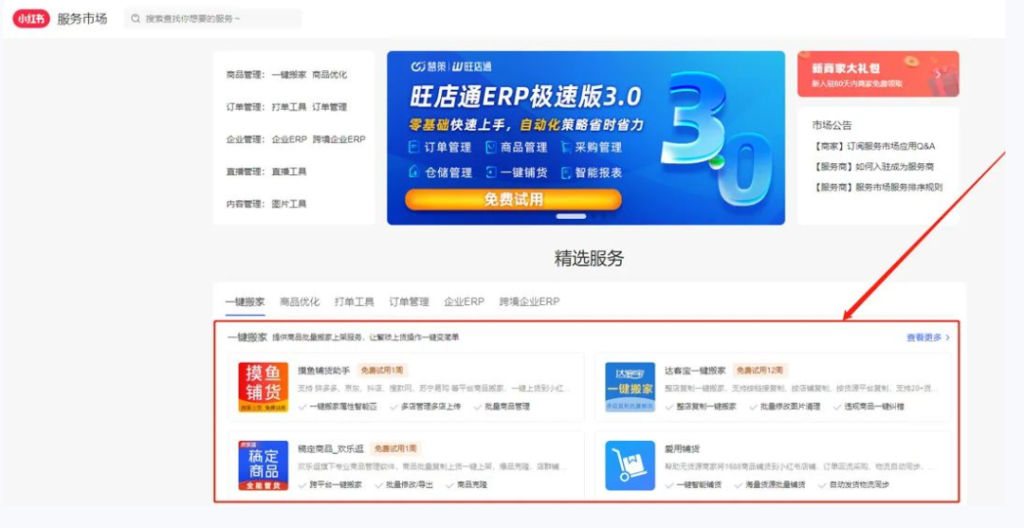1024x528 pixels.
Task: Switch to the 商品优化 tab
Action: click(300, 301)
